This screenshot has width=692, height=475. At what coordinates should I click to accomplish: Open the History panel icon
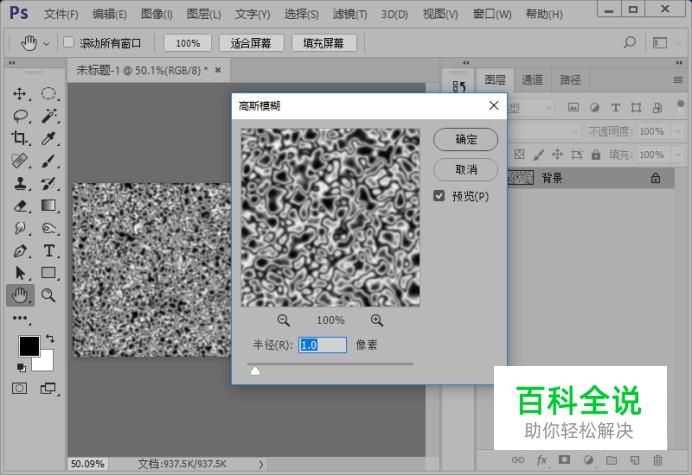tap(459, 87)
